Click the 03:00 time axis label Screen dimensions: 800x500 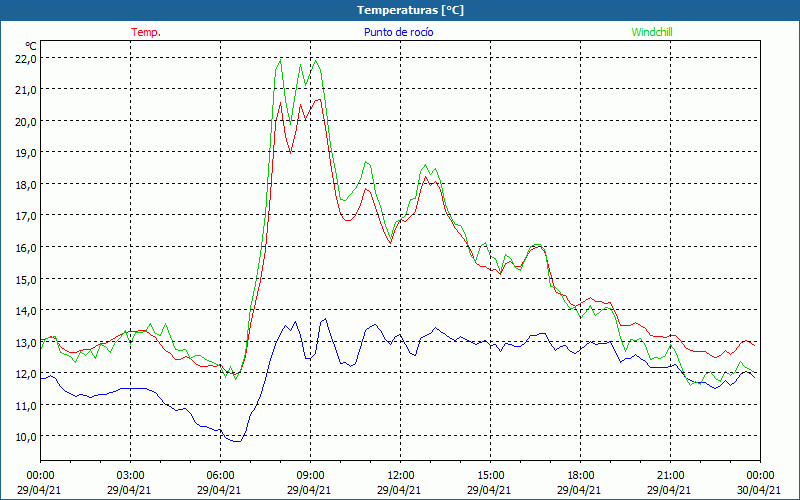point(130,476)
